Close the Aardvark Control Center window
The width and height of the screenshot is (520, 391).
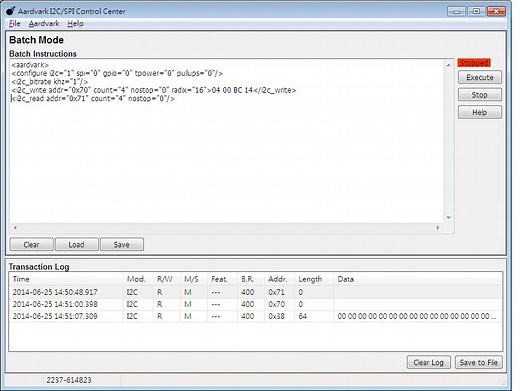(496, 11)
